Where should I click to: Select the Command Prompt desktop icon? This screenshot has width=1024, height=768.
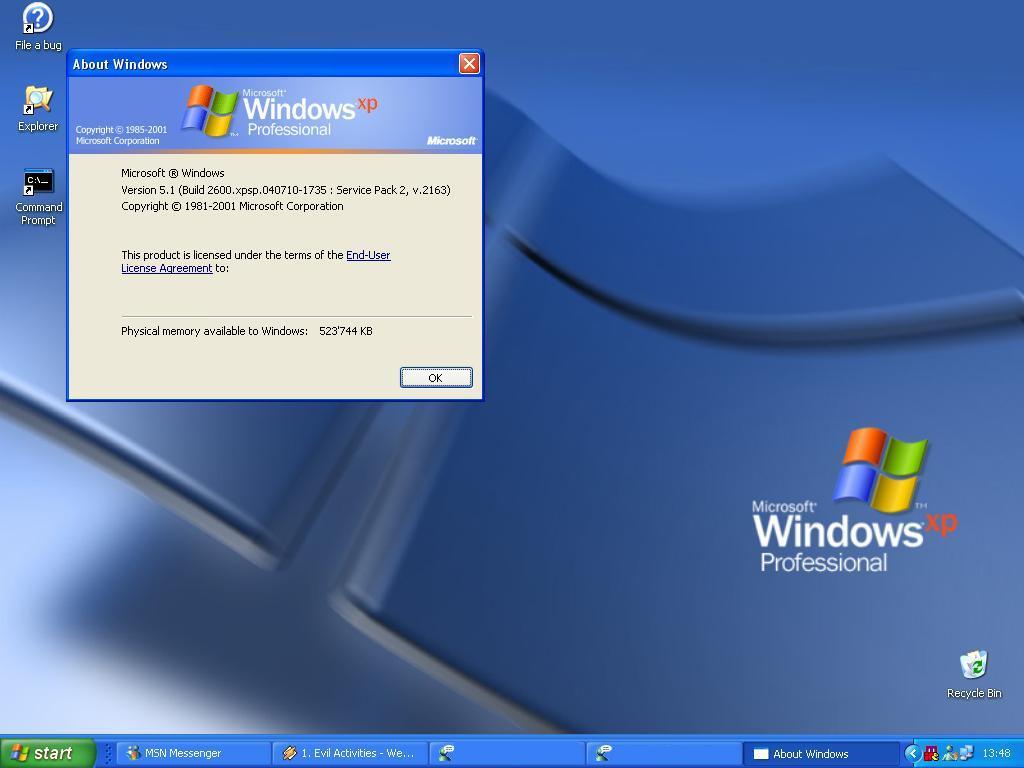(39, 197)
